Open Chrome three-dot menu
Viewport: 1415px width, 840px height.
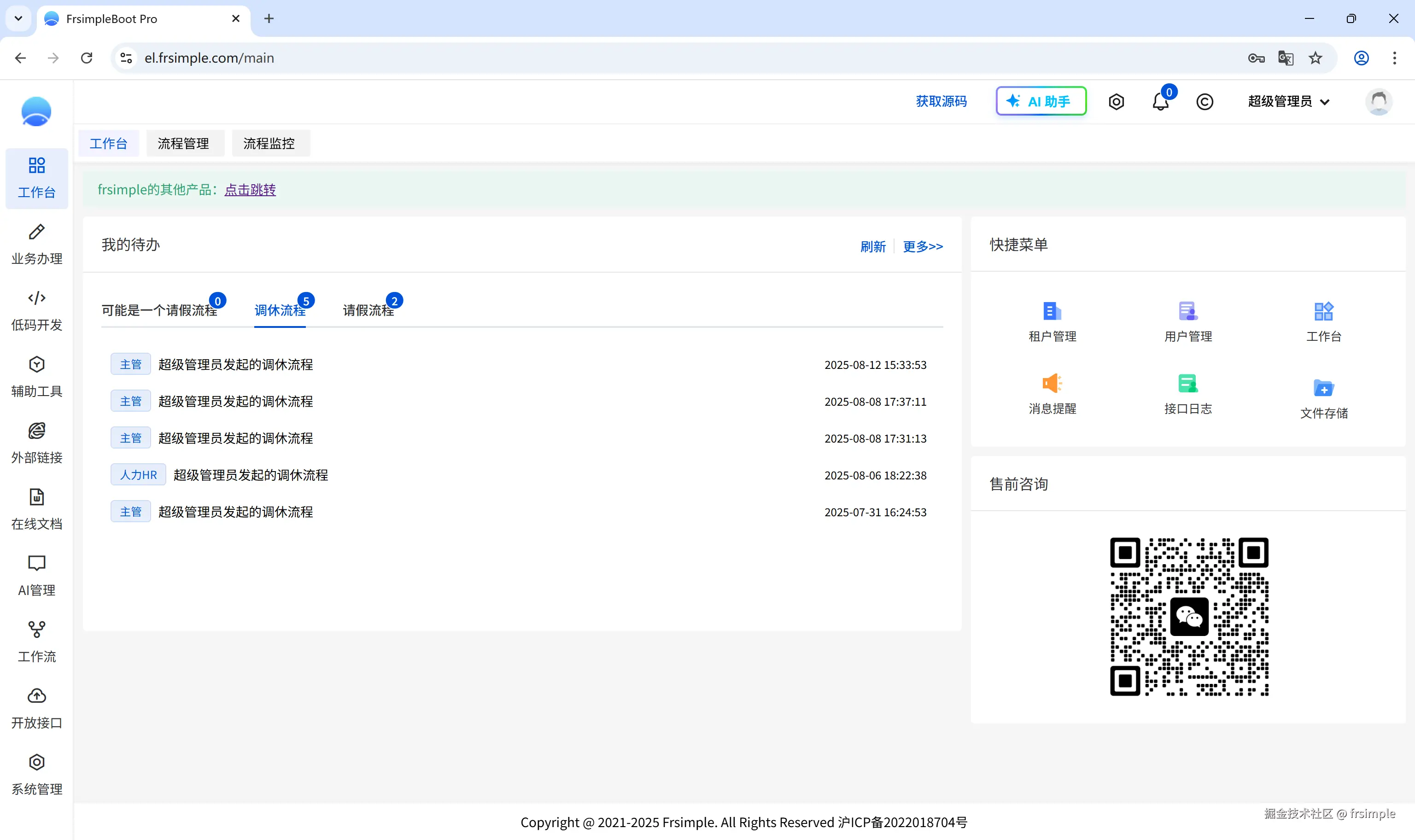[1394, 58]
